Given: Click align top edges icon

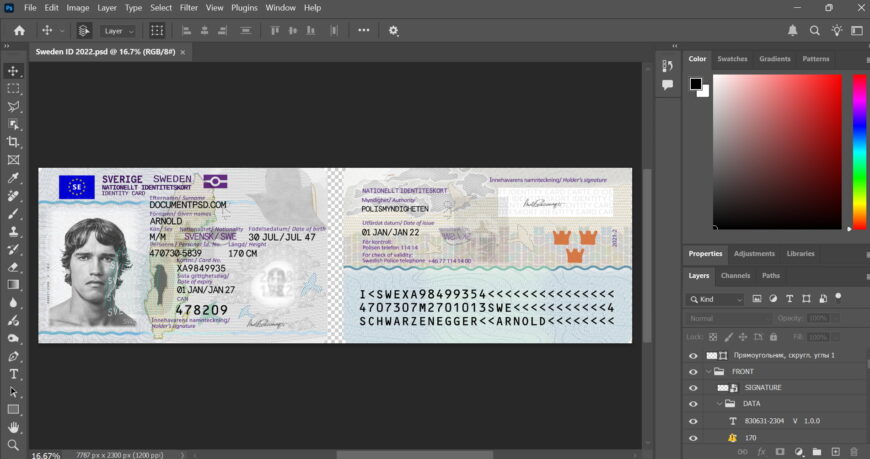Looking at the screenshot, I should [275, 31].
